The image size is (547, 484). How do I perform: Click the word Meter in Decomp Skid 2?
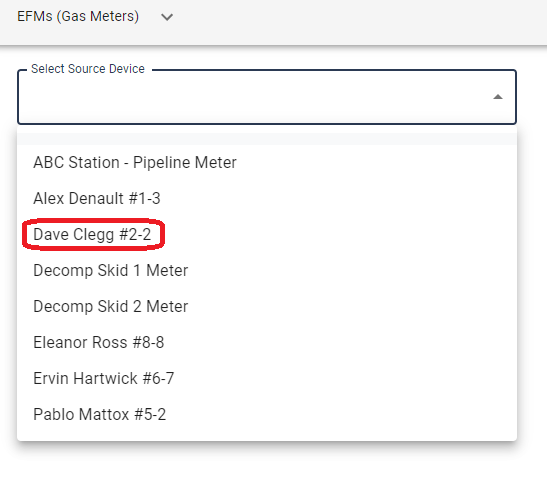(167, 306)
